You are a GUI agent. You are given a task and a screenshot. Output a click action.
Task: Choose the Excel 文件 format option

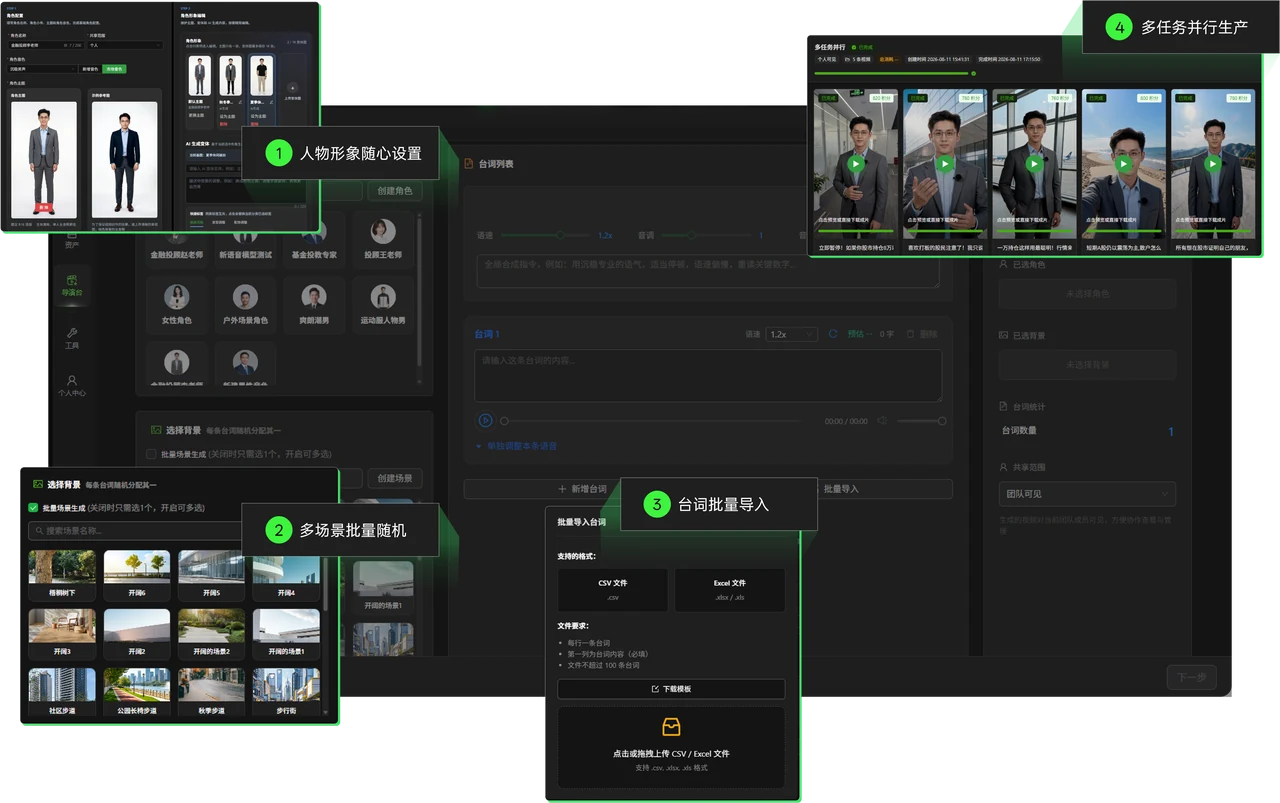[730, 589]
